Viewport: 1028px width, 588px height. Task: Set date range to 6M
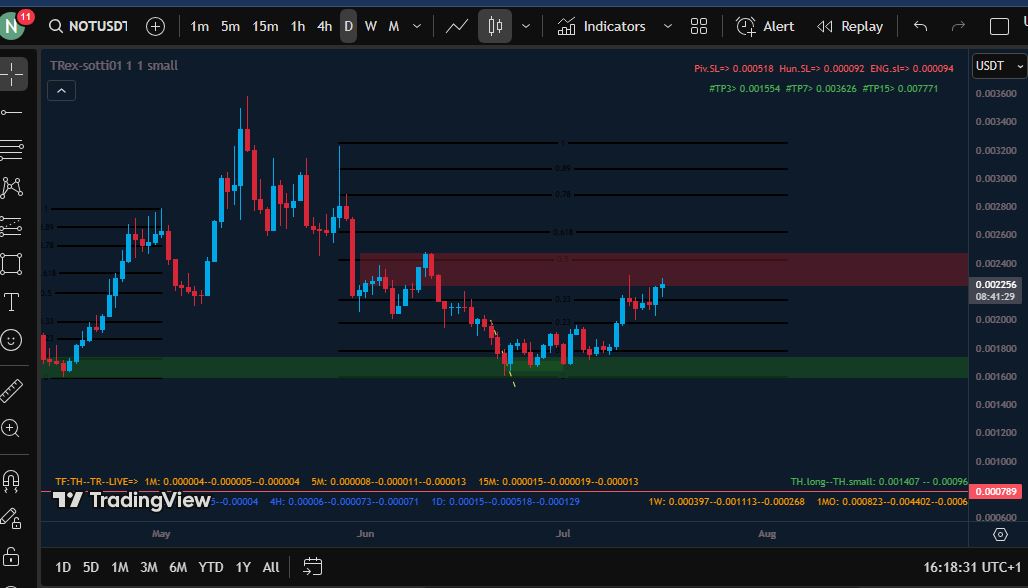(x=178, y=567)
